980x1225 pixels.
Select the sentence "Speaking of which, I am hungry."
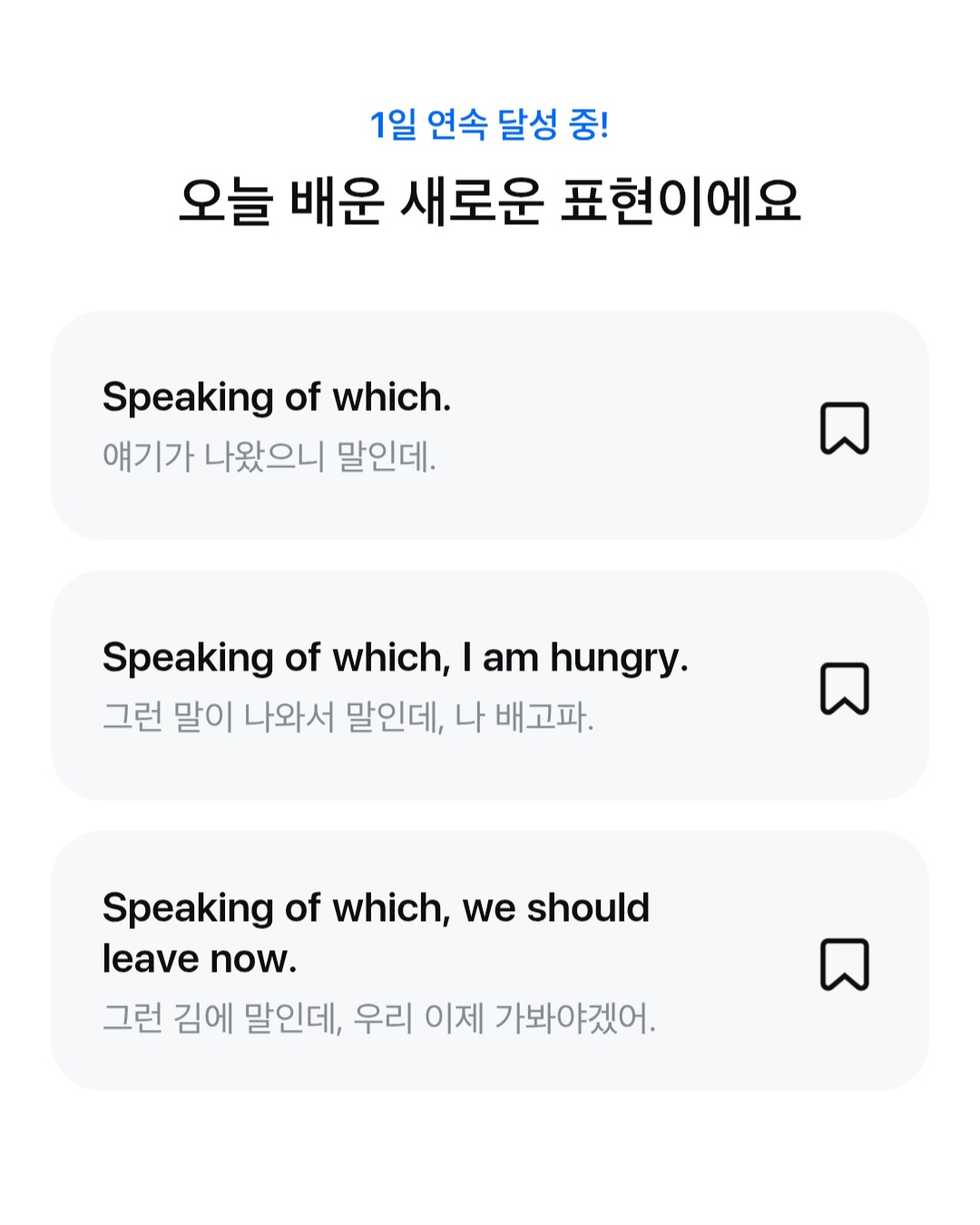pyautogui.click(x=396, y=658)
